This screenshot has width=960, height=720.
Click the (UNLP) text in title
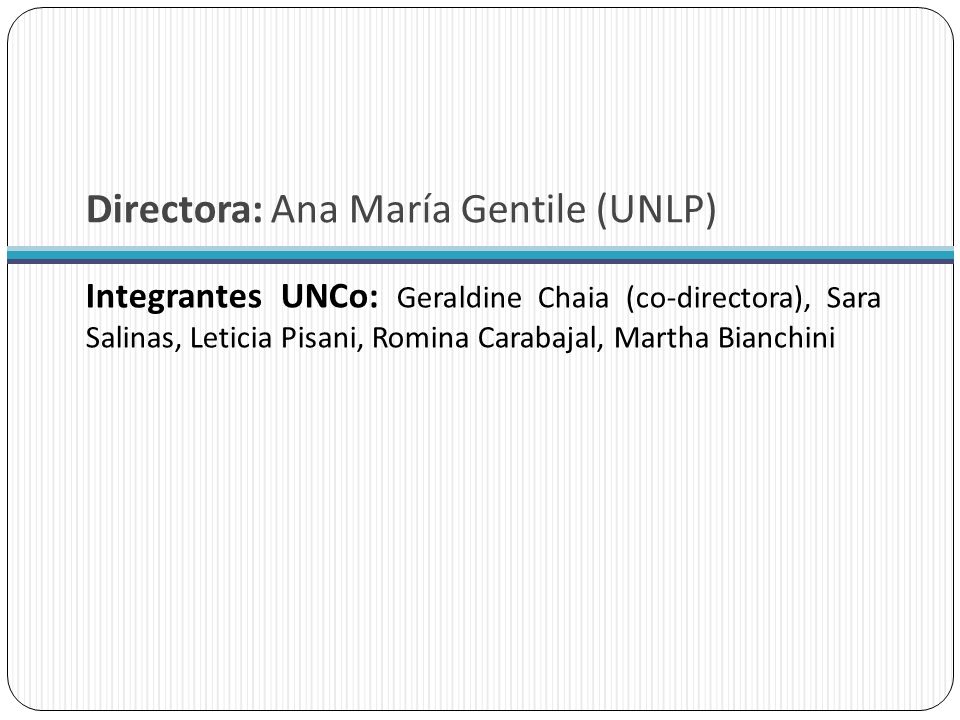[x=656, y=210]
